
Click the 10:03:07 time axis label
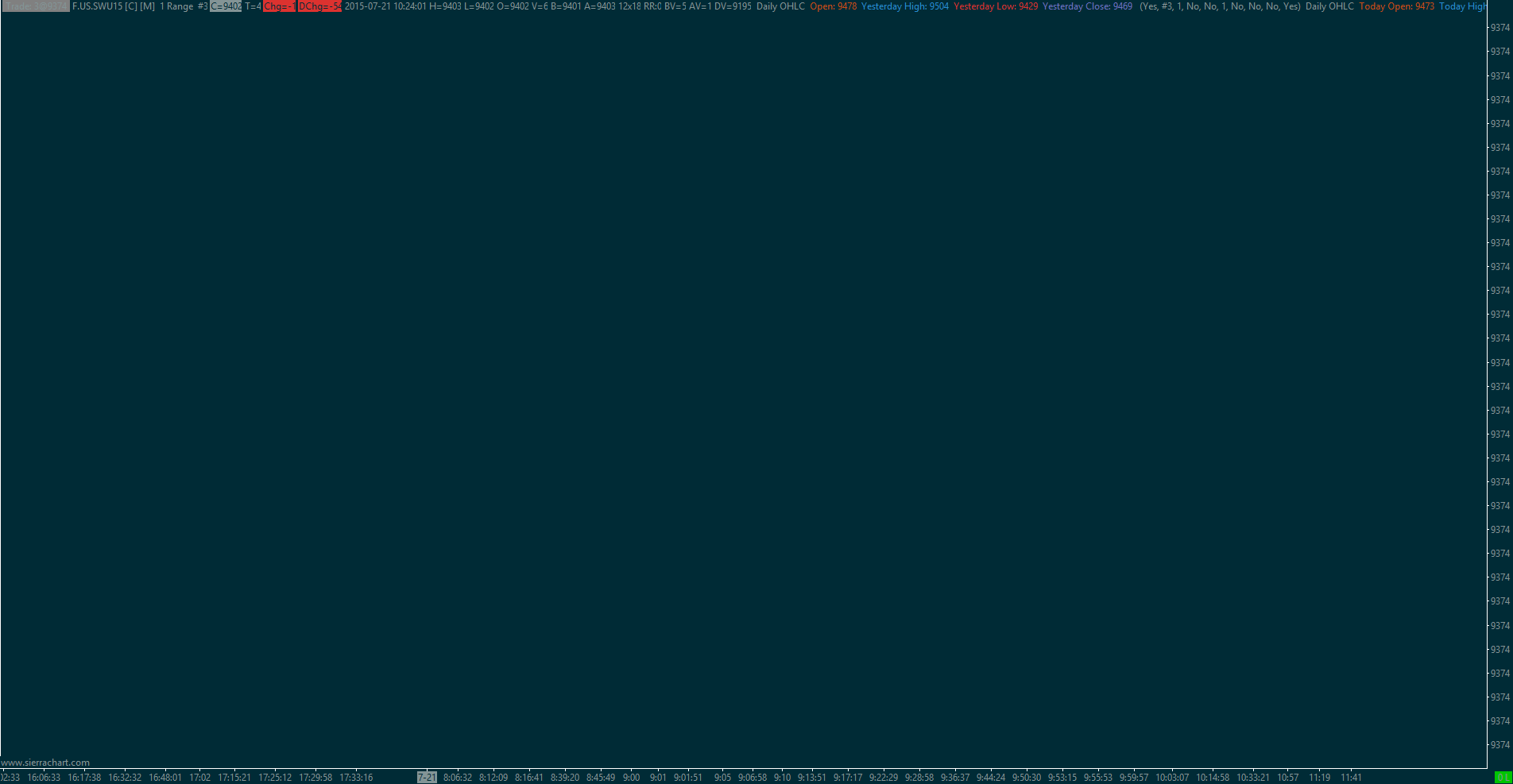(1172, 778)
